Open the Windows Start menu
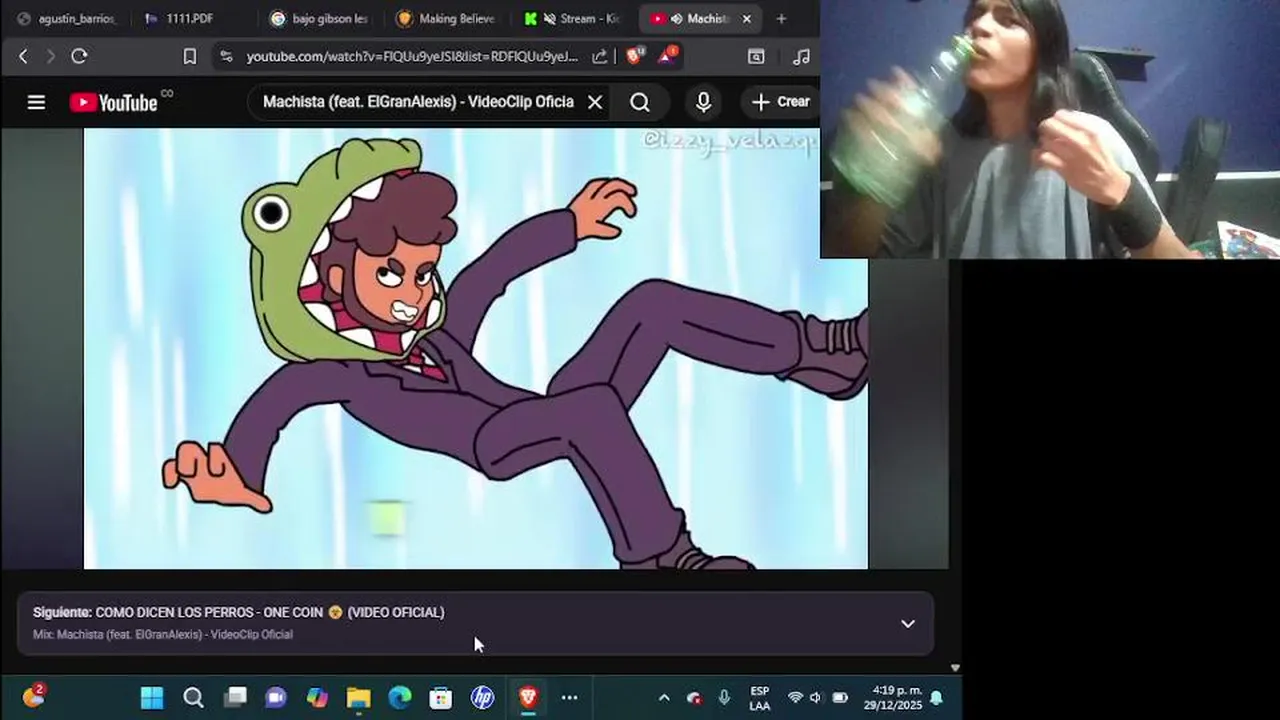The width and height of the screenshot is (1280, 720). click(x=152, y=697)
